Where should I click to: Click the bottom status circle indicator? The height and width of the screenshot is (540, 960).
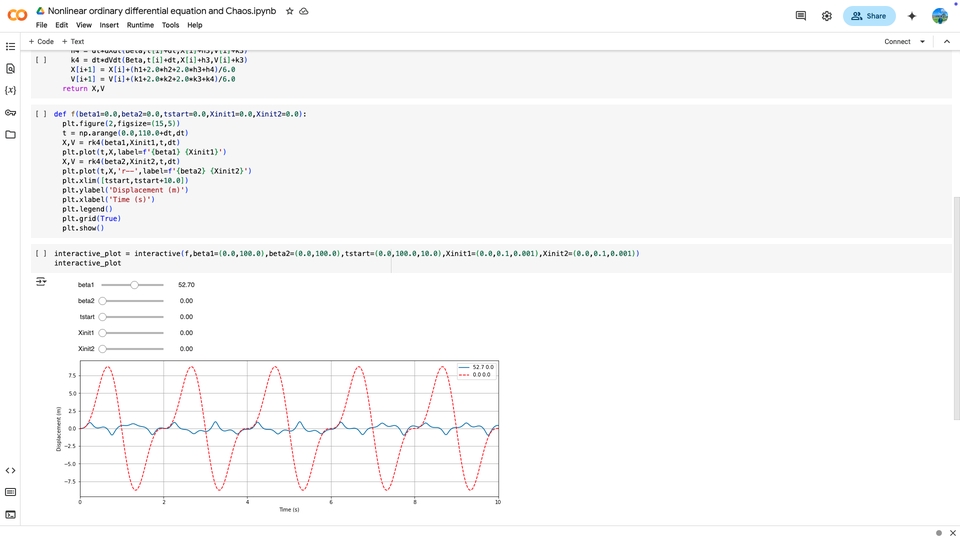tap(939, 533)
